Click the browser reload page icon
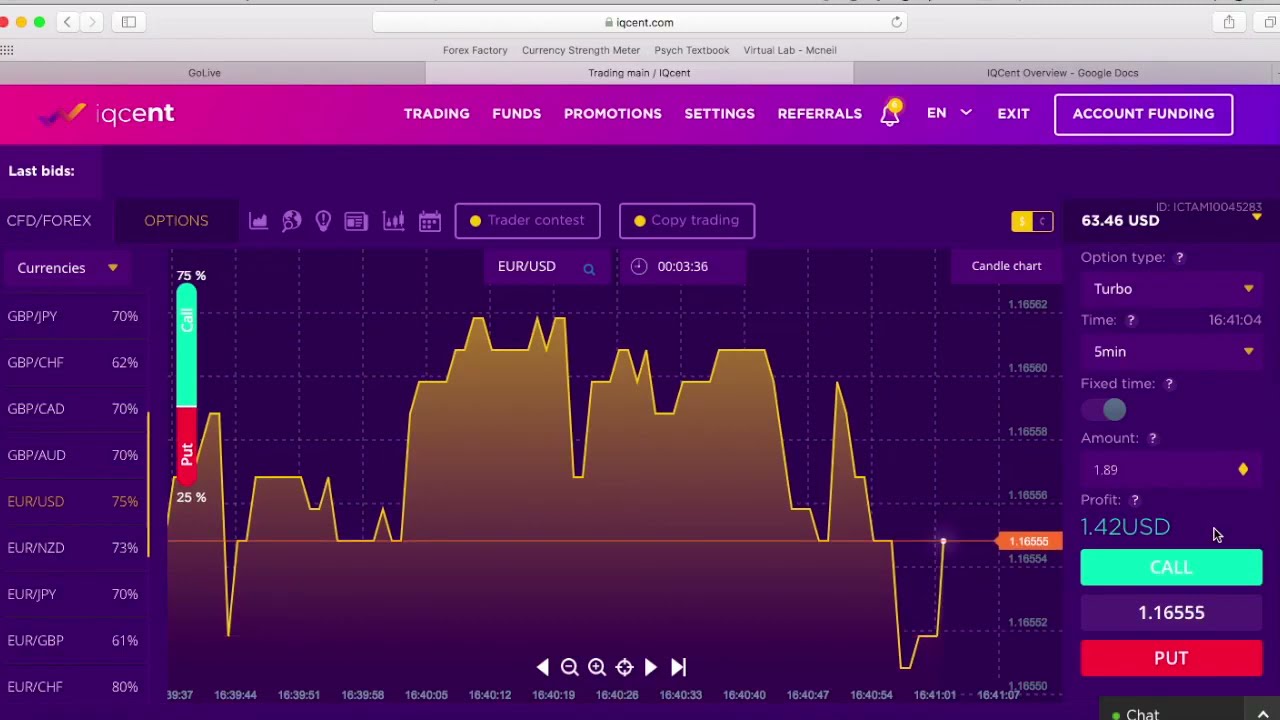Image resolution: width=1280 pixels, height=720 pixels. (896, 22)
